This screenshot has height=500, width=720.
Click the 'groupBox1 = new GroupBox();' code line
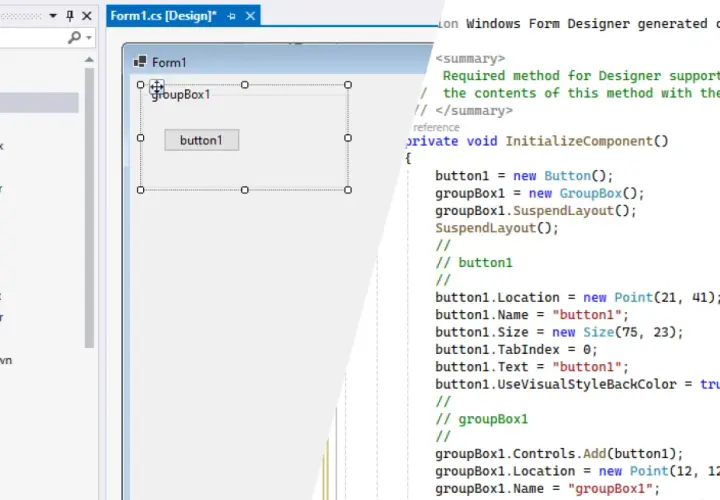(x=540, y=193)
